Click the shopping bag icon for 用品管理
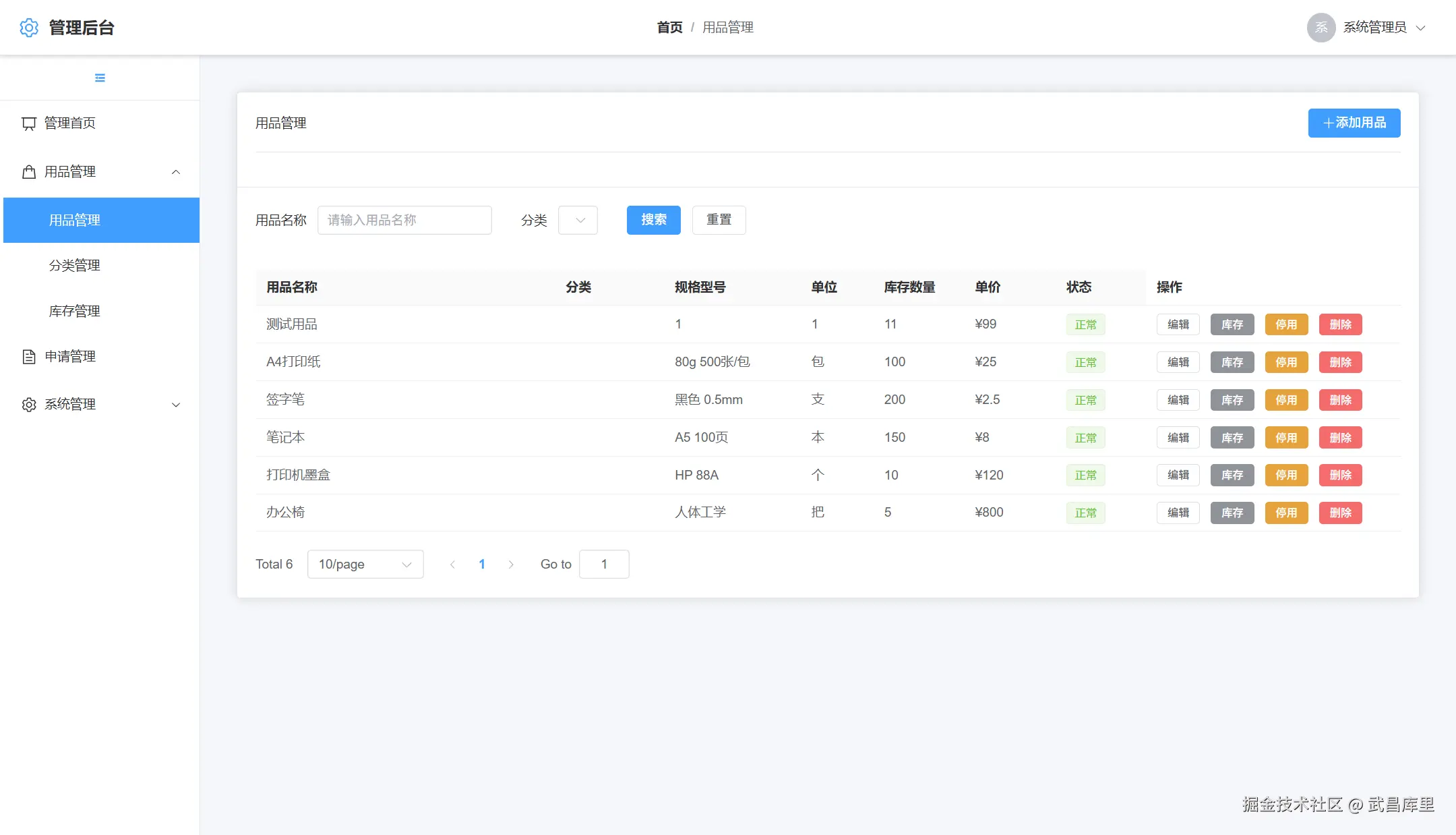This screenshot has height=835, width=1456. [x=29, y=172]
